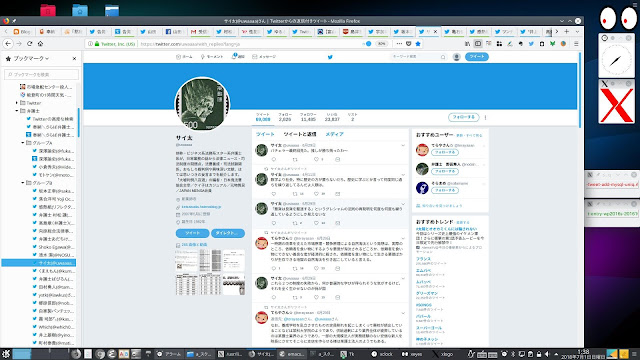Screen dimensions: 640x360
Task: Open the first media thumbnail in profile grid
Action: point(187,260)
